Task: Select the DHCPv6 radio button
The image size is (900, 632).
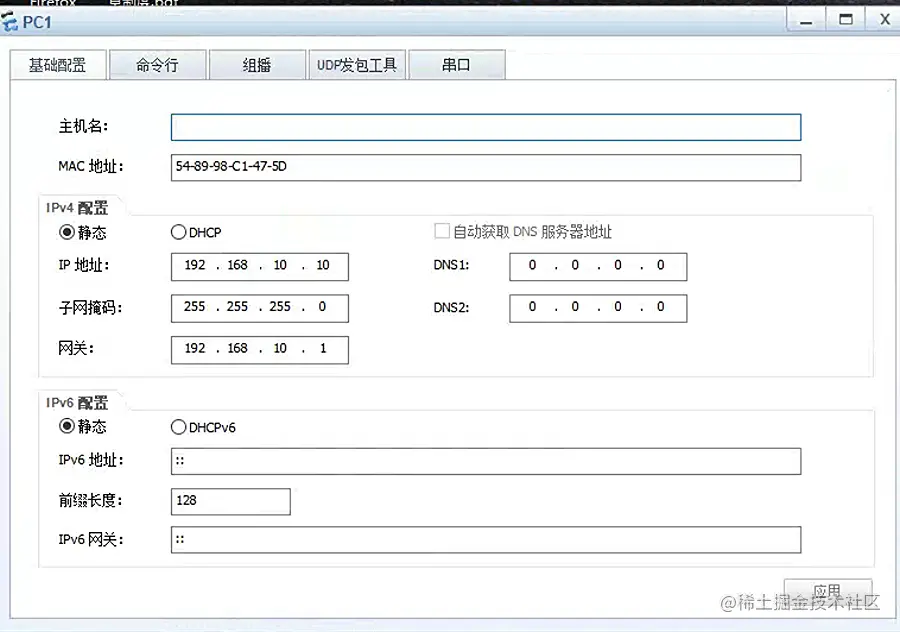Action: point(179,427)
